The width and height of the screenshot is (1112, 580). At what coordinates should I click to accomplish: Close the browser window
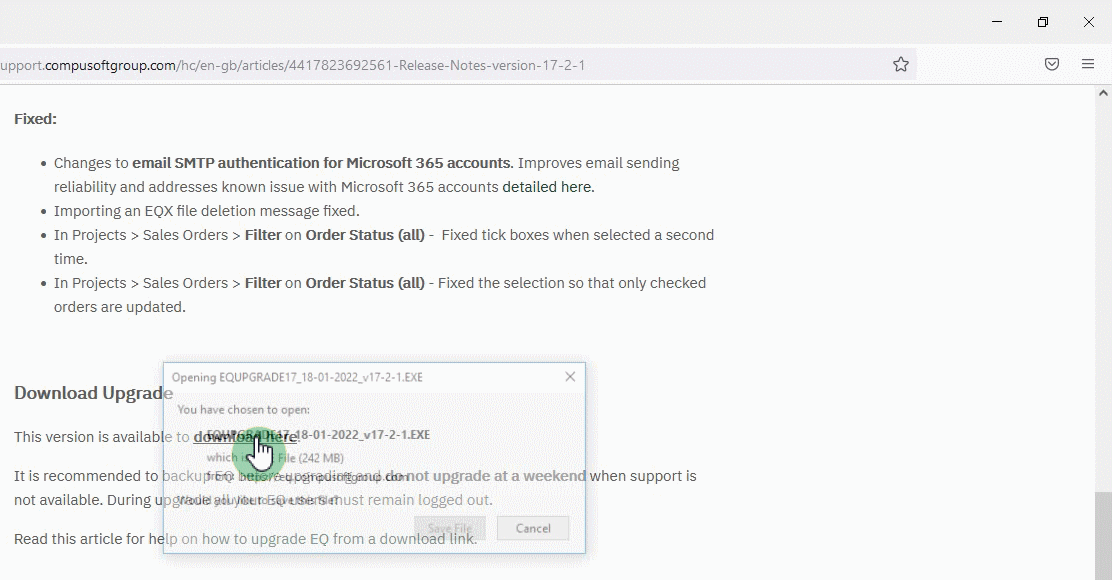[1089, 22]
